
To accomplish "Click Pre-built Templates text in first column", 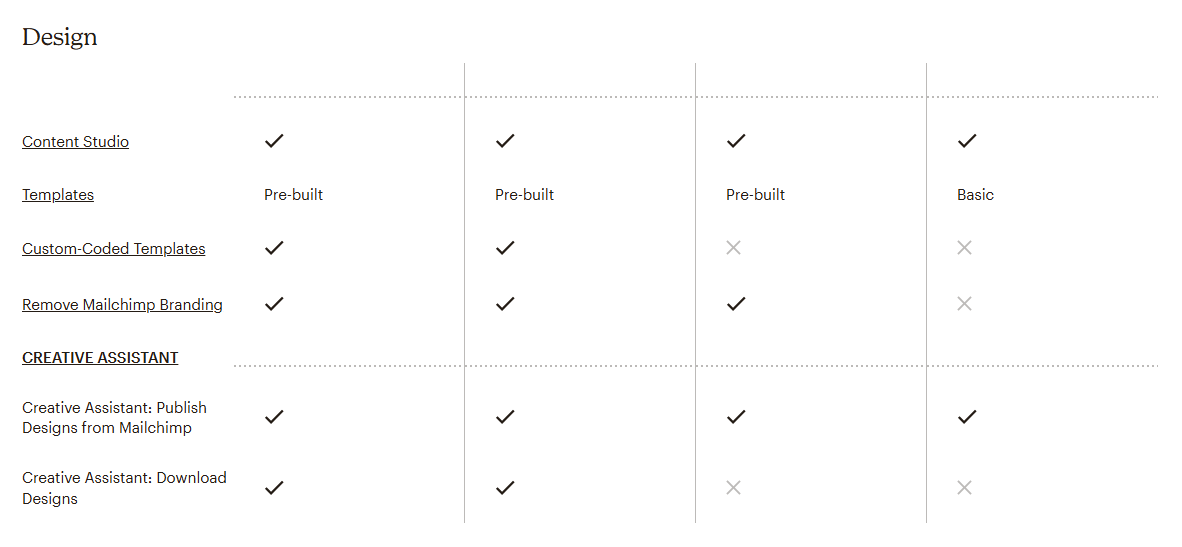I will click(293, 195).
